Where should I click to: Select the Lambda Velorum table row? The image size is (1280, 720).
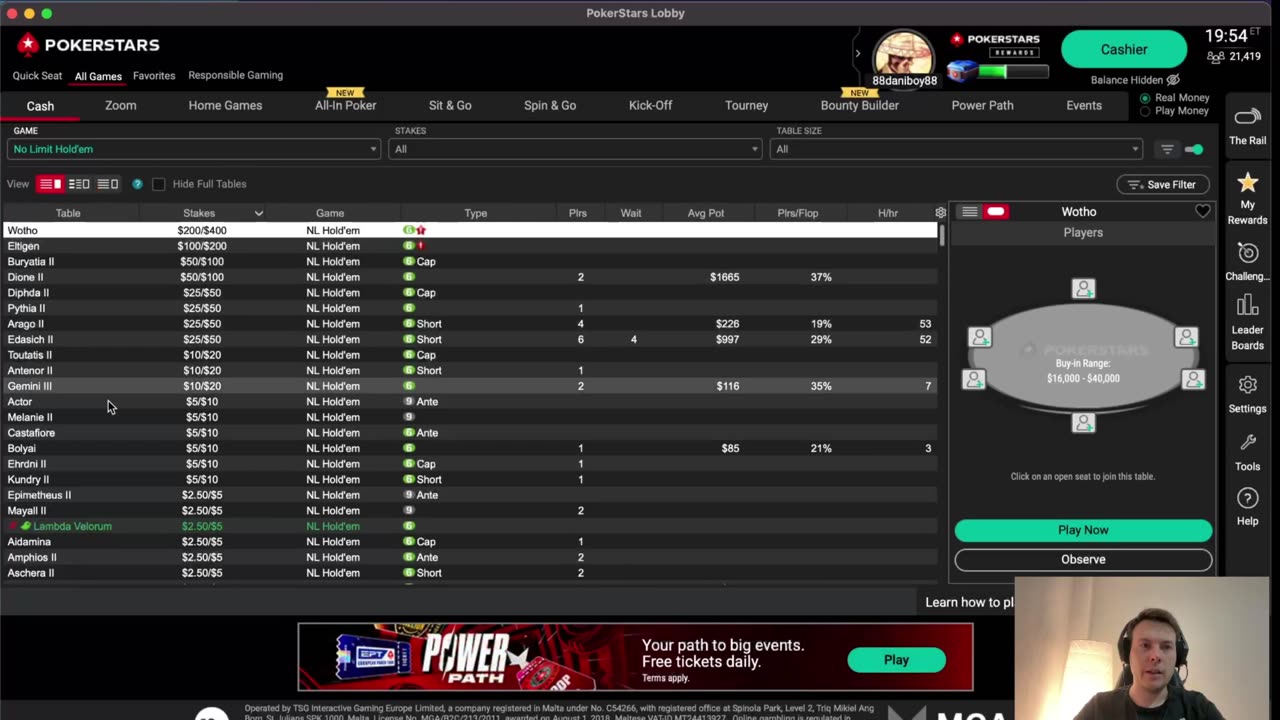click(x=470, y=526)
